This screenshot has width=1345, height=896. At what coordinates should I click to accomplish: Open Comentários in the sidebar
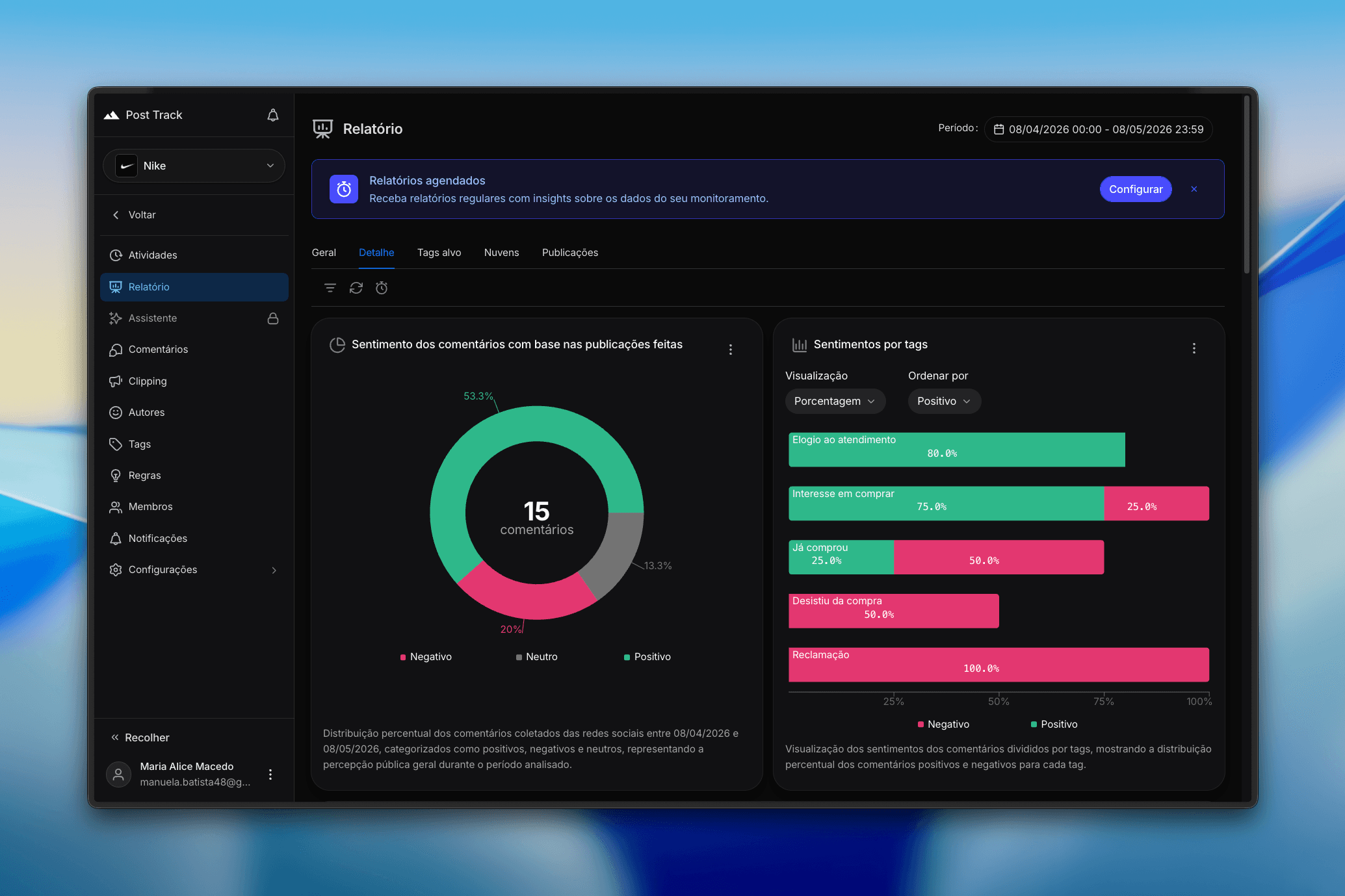(x=194, y=350)
